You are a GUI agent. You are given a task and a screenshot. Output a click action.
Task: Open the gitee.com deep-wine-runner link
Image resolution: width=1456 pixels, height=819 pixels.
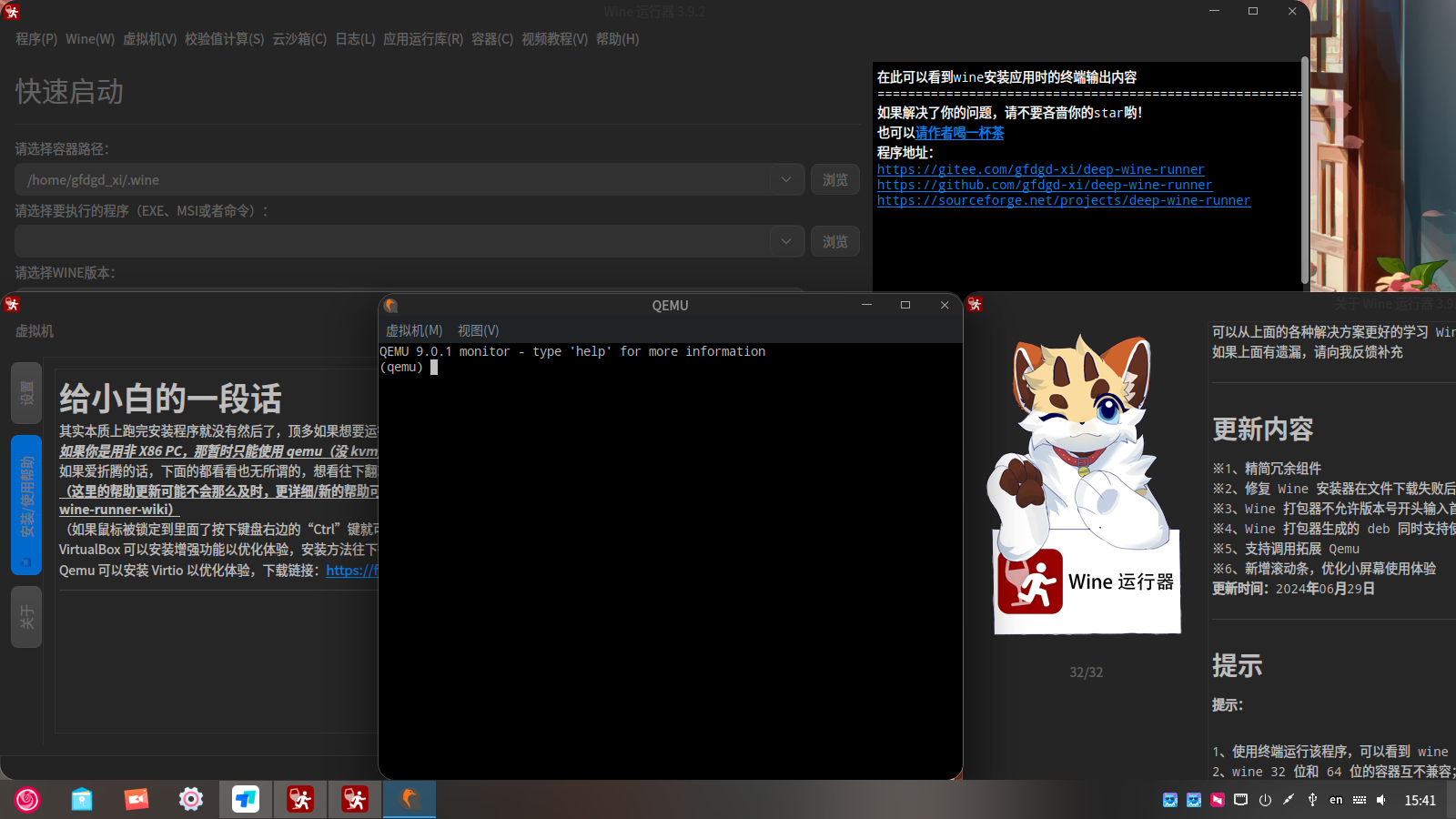[1040, 169]
